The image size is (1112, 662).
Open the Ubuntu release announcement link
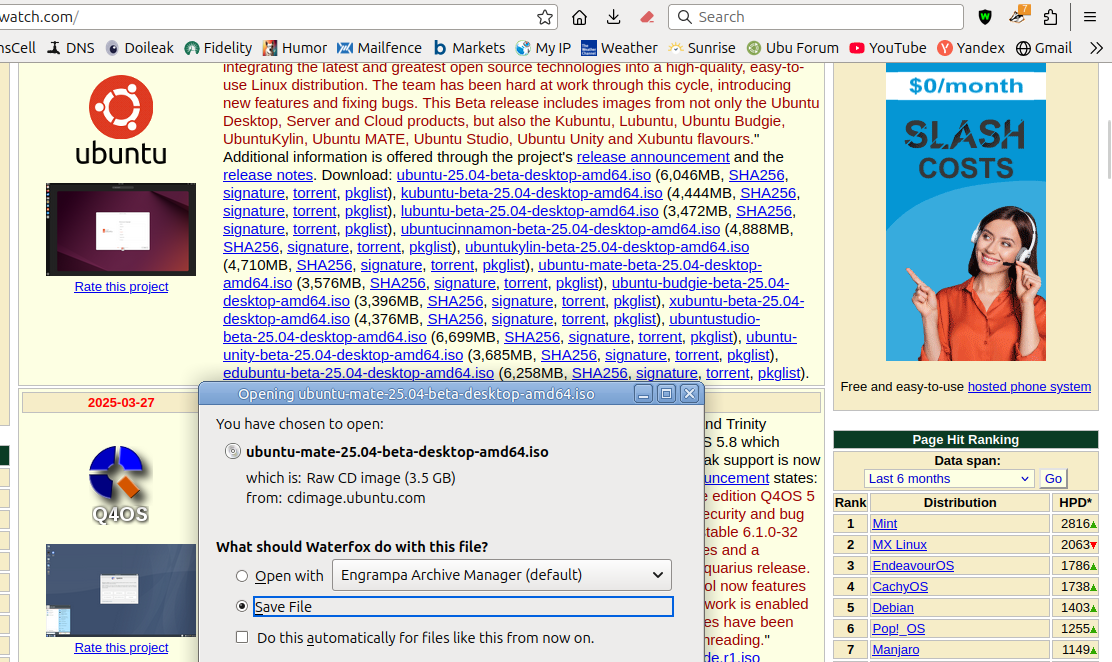[x=652, y=157]
